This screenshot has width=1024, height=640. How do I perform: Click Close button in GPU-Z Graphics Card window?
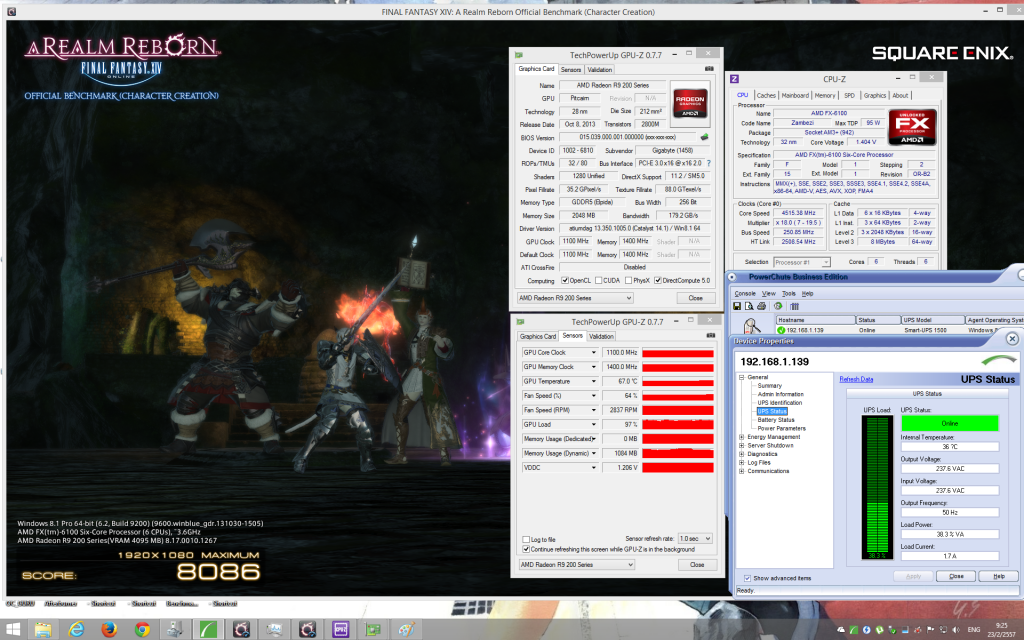(696, 298)
